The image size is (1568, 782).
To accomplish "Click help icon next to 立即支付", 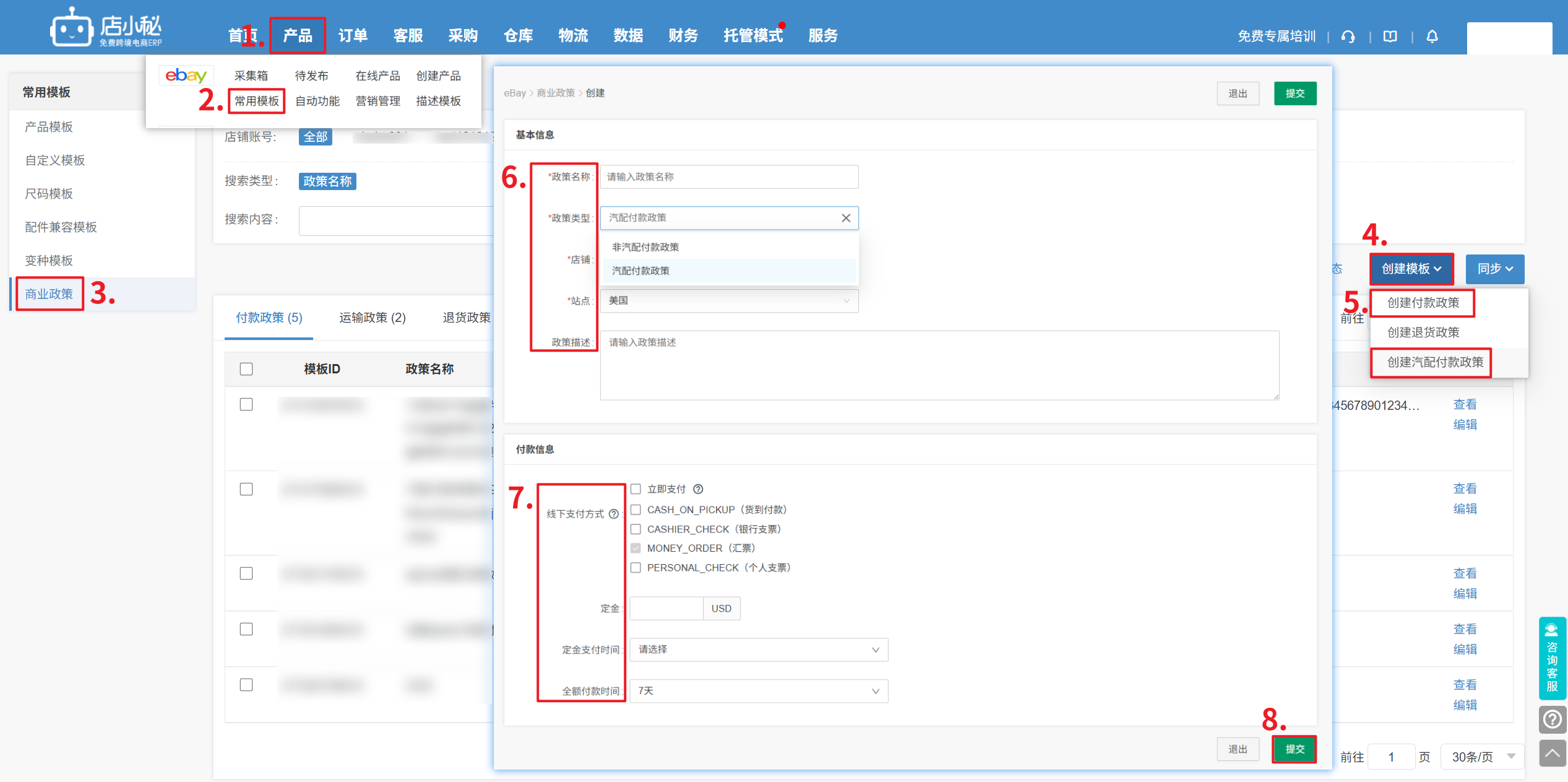I will tap(698, 489).
